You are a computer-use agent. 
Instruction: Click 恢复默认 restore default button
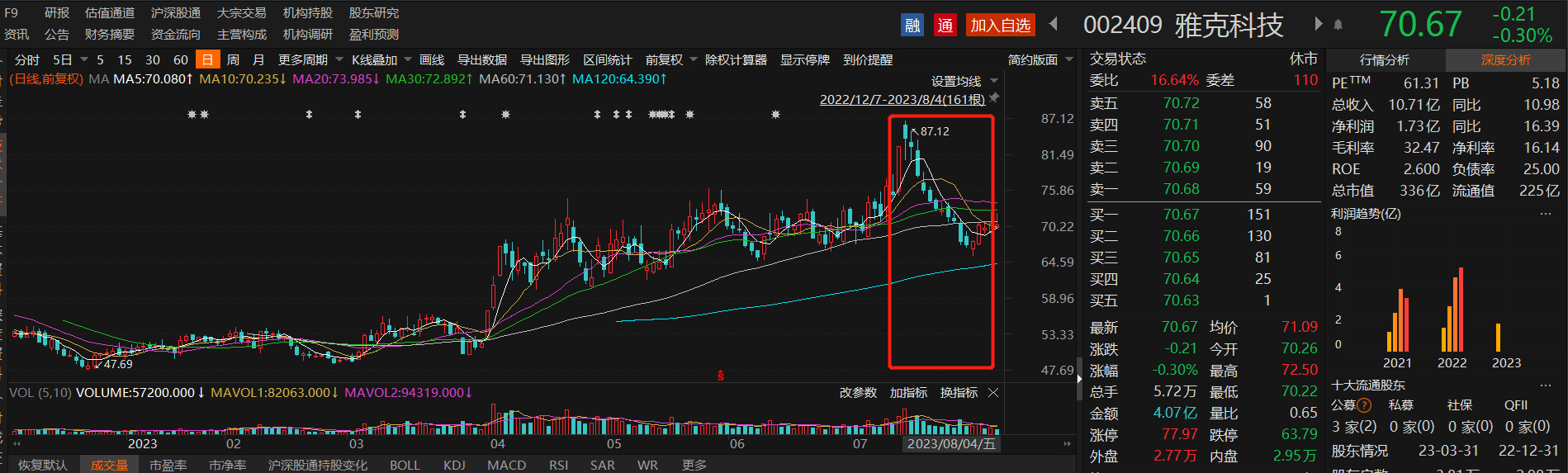43,465
